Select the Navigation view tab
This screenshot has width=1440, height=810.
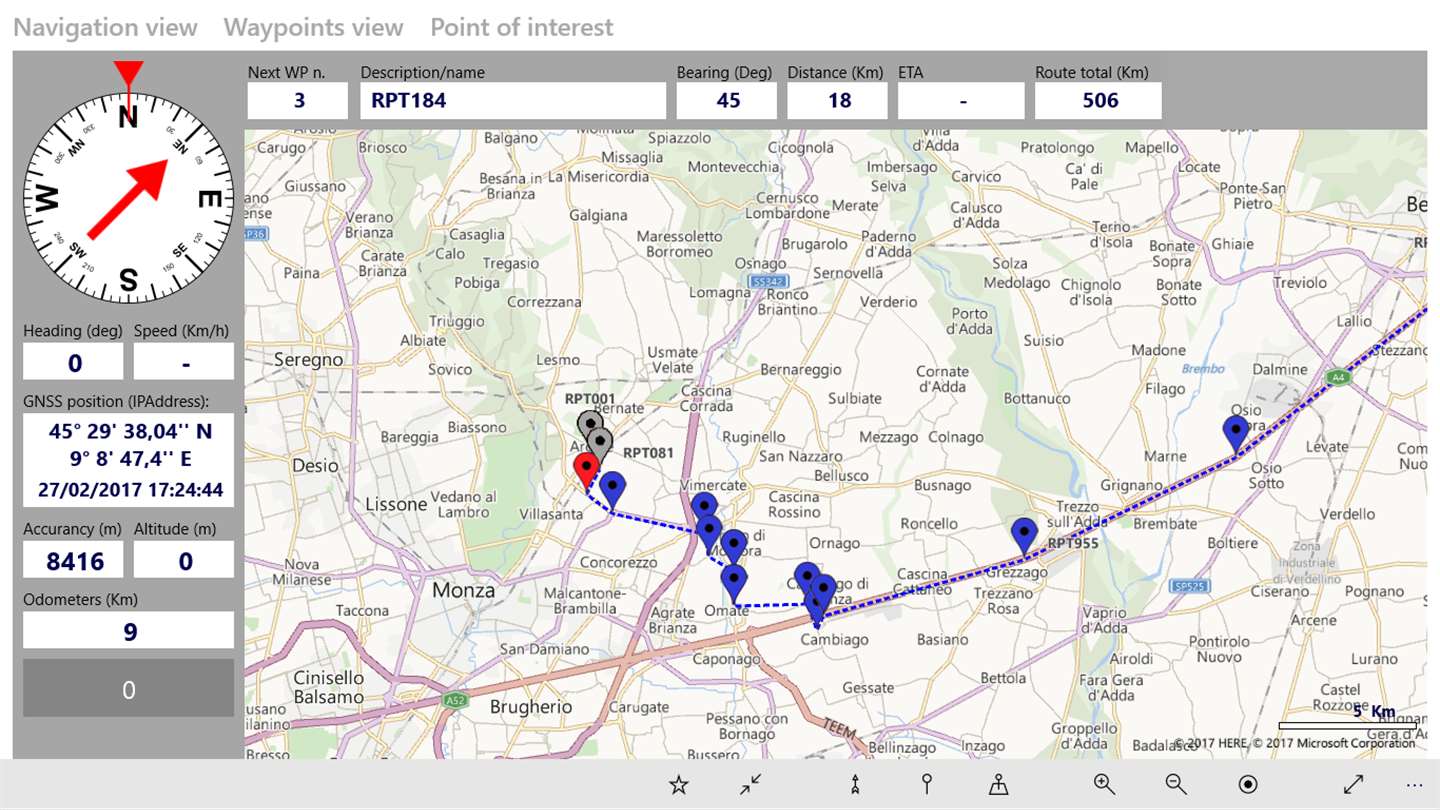click(x=105, y=27)
